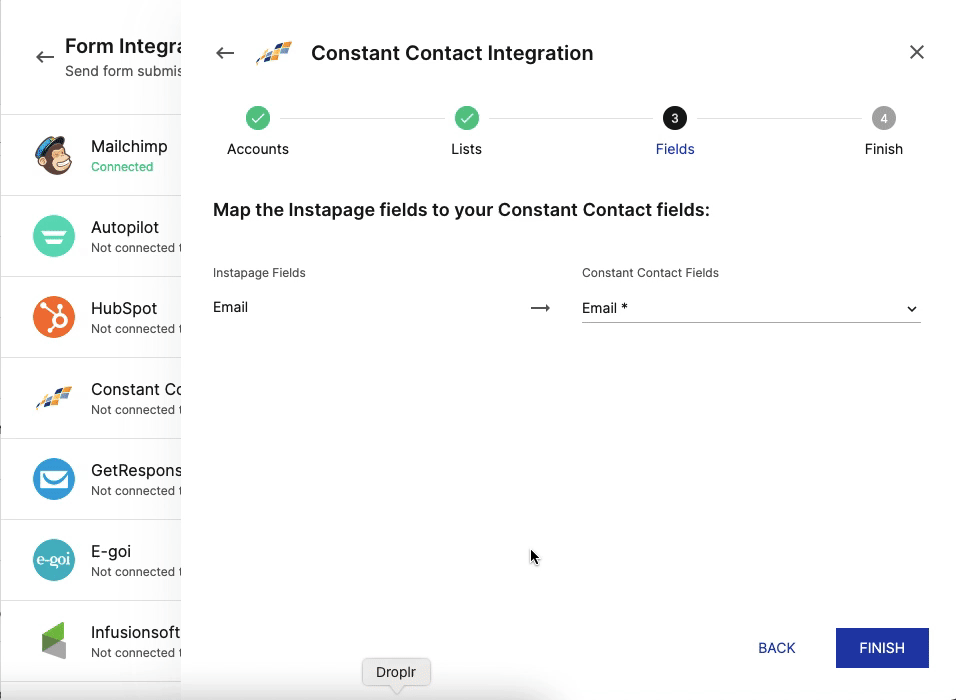Screen dimensions: 956x700
Task: Click the Email label under Instapage Fields
Action: 230,307
